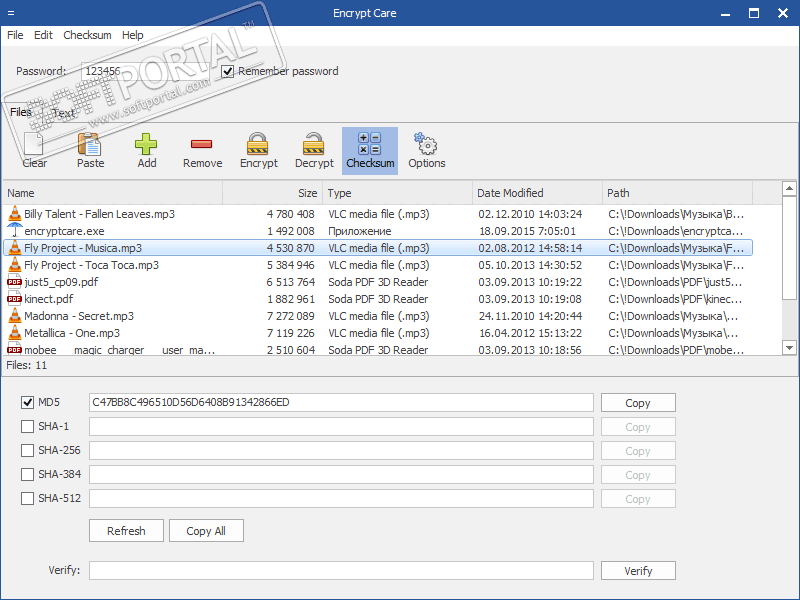Screen dimensions: 800x600
Task: Click the MD5 hash output field
Action: pyautogui.click(x=341, y=403)
